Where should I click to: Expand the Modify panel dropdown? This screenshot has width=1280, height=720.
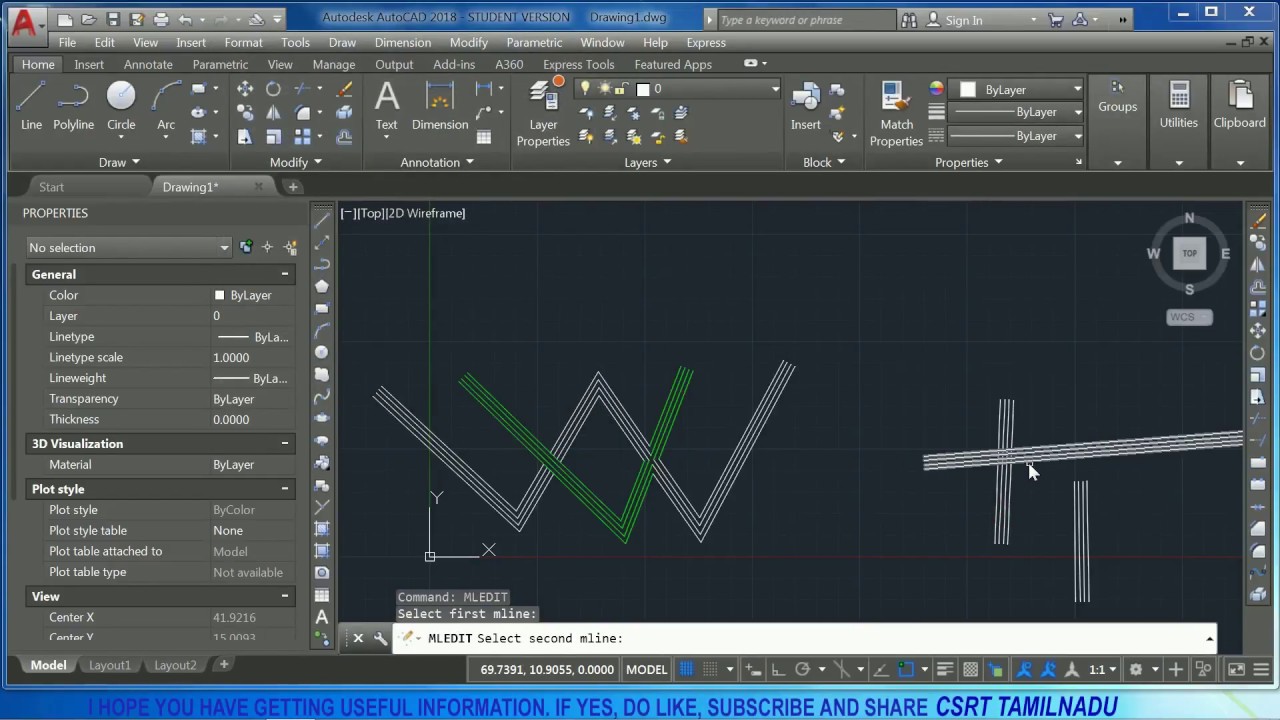pyautogui.click(x=296, y=162)
